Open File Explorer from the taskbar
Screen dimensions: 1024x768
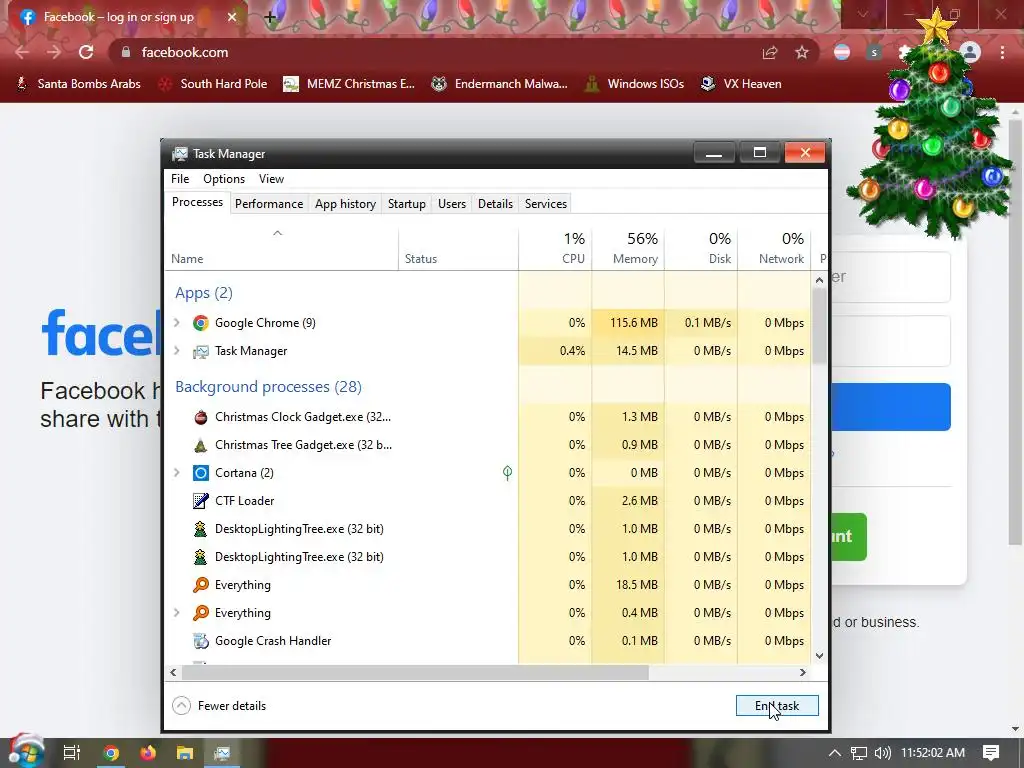185,753
